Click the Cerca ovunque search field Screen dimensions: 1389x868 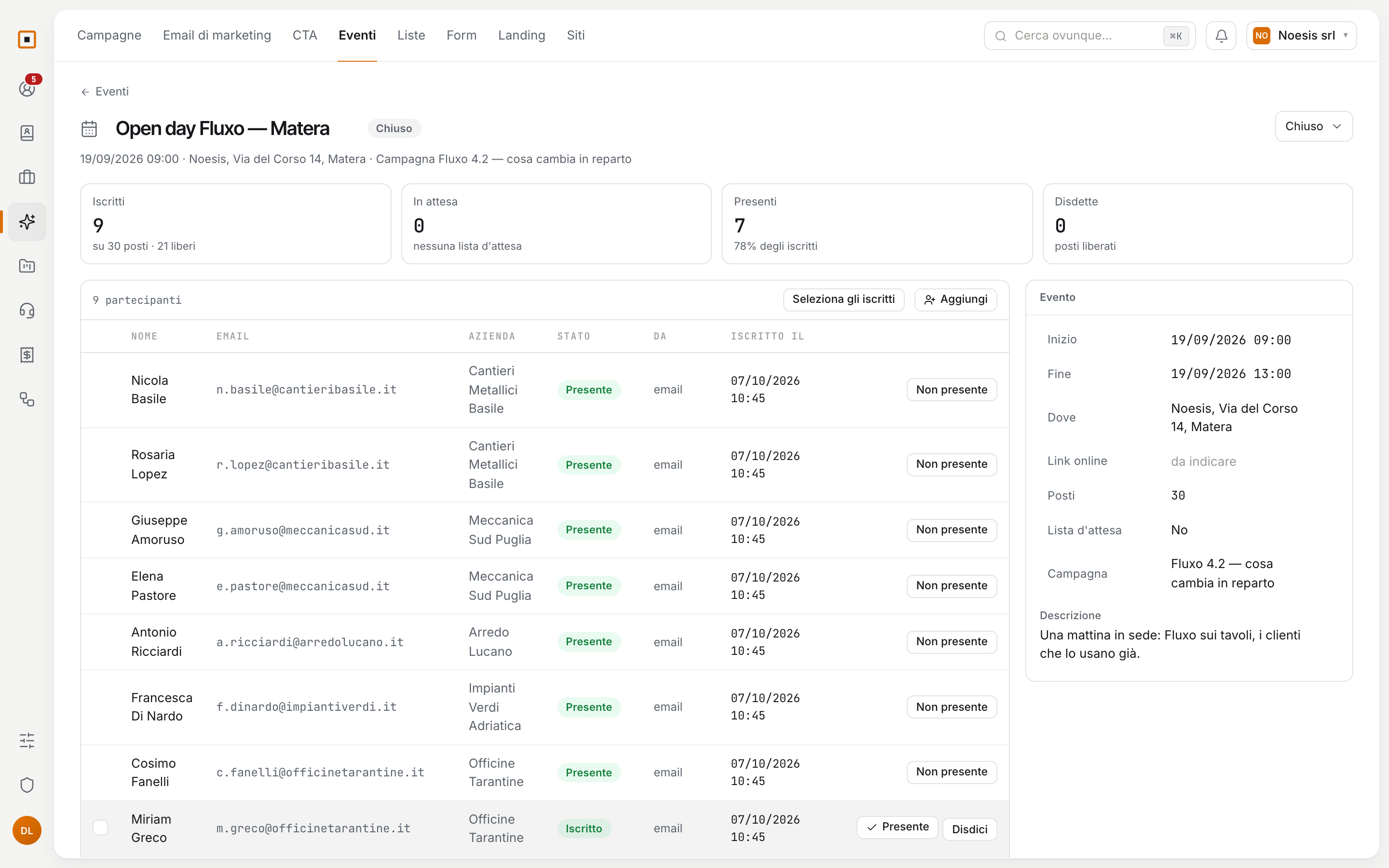[x=1089, y=36]
